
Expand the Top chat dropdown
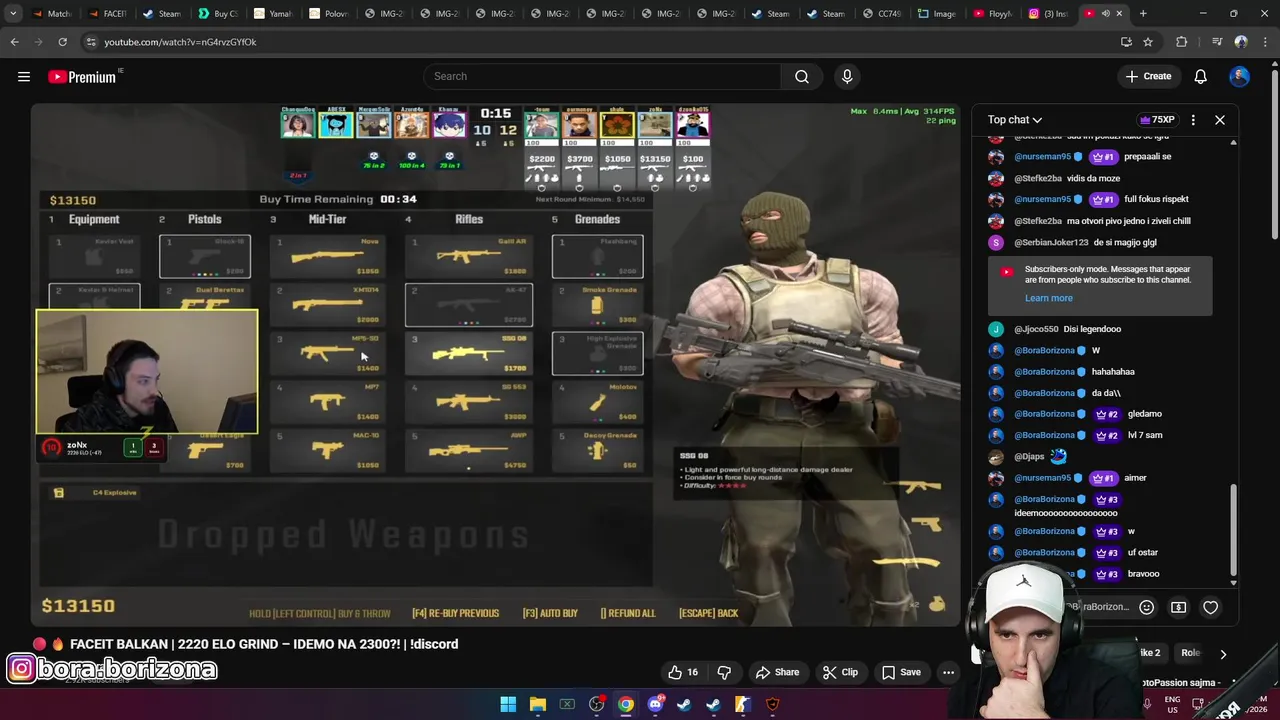pyautogui.click(x=1015, y=120)
